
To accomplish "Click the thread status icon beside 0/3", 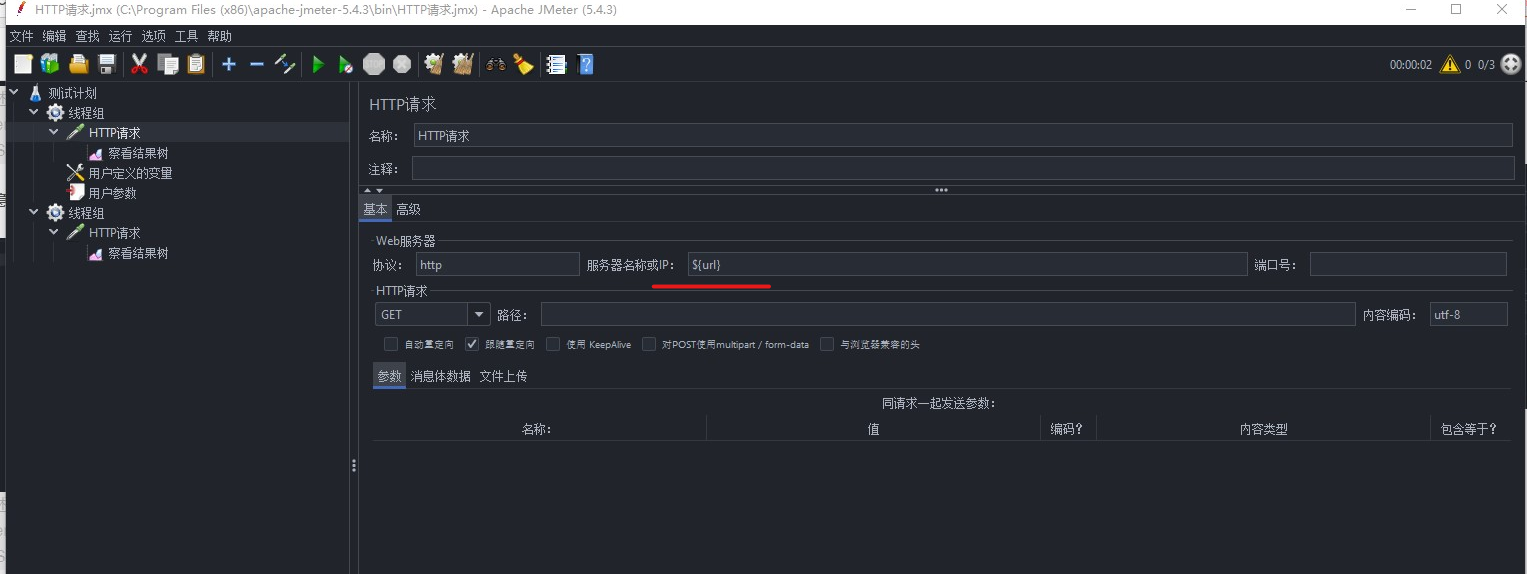I will coord(1511,64).
